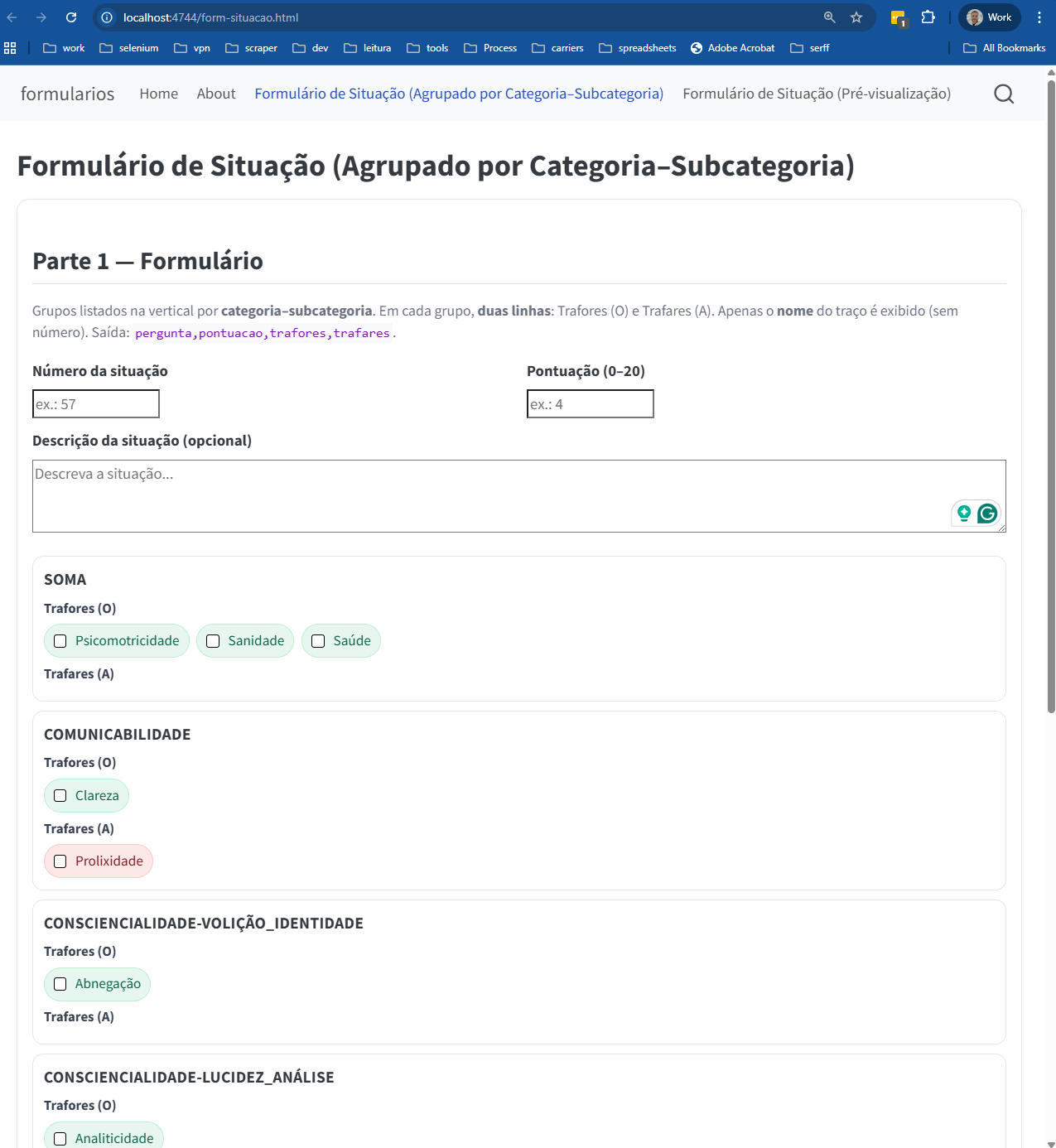The width and height of the screenshot is (1056, 1148).
Task: Bookmark this page with the star icon
Action: click(x=856, y=17)
